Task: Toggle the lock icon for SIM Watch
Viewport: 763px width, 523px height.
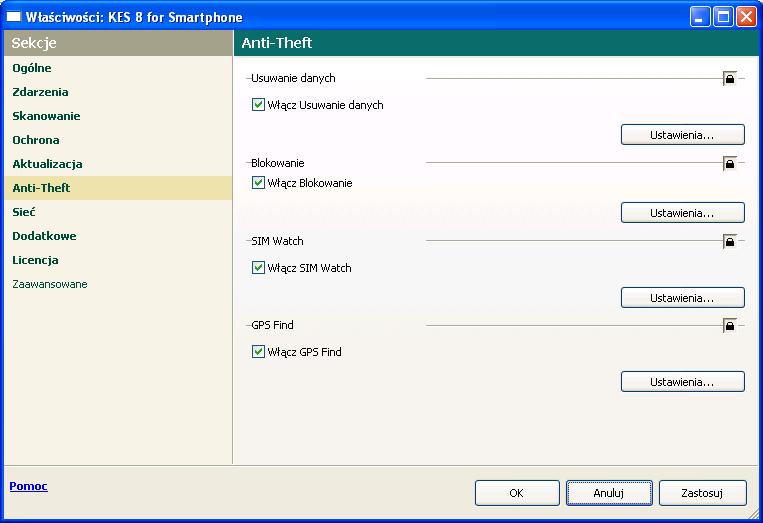Action: pos(729,241)
